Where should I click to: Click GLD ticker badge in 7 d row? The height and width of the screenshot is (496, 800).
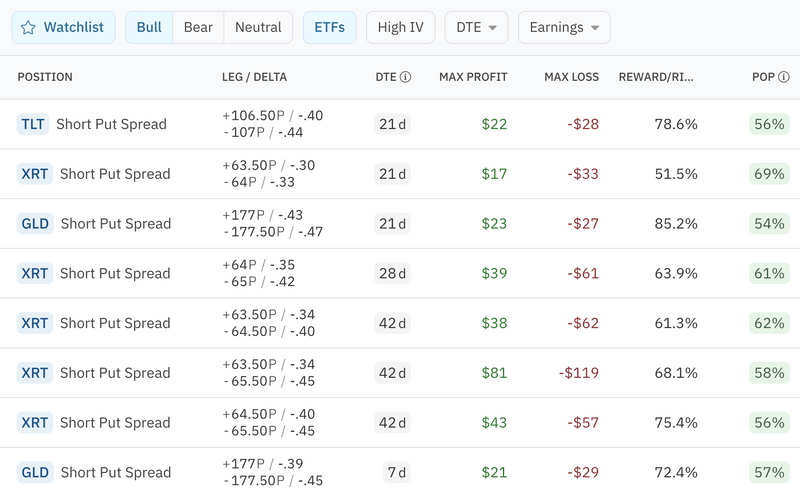point(35,473)
